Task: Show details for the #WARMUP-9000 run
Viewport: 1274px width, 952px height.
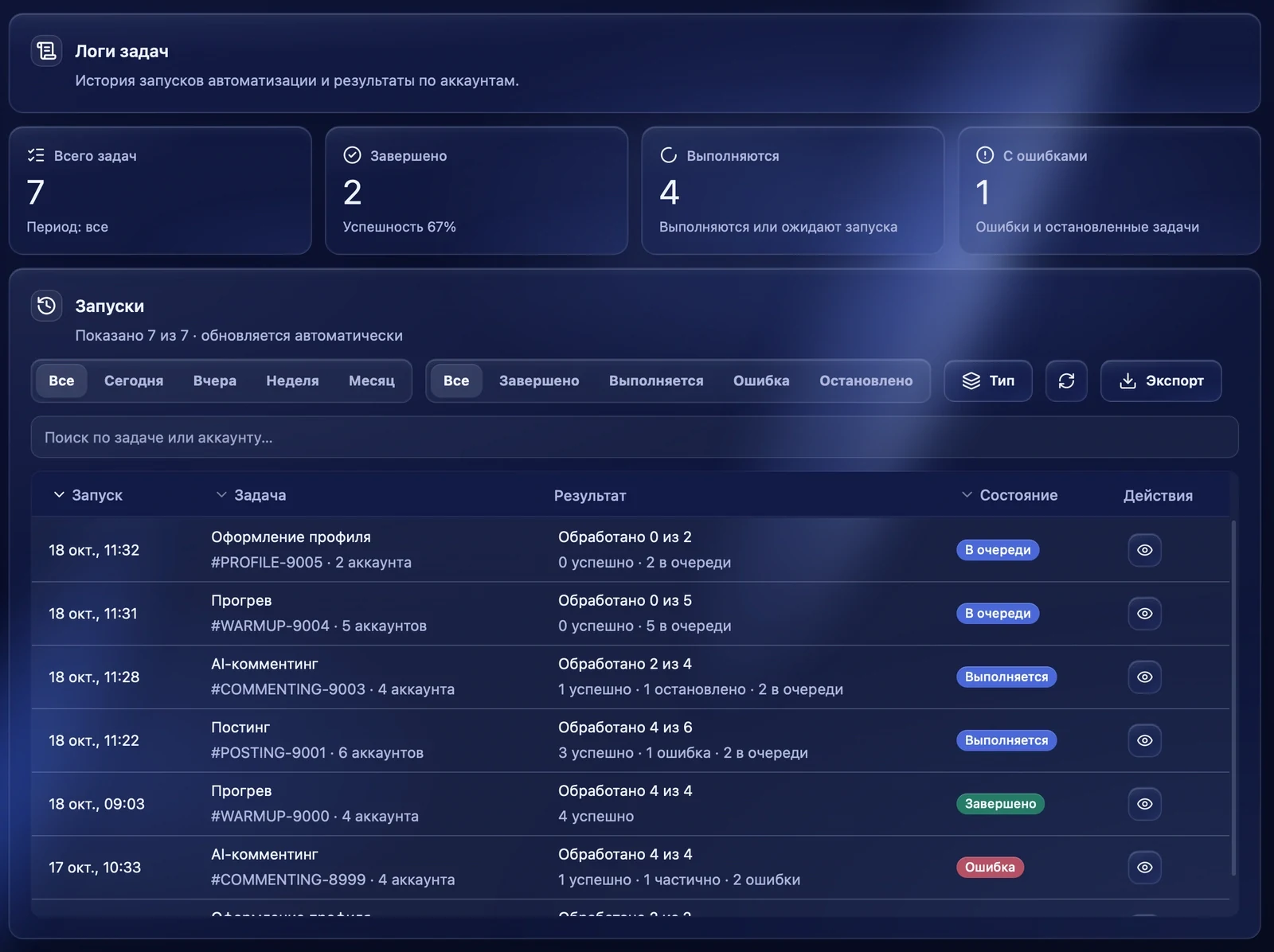Action: (x=1144, y=804)
